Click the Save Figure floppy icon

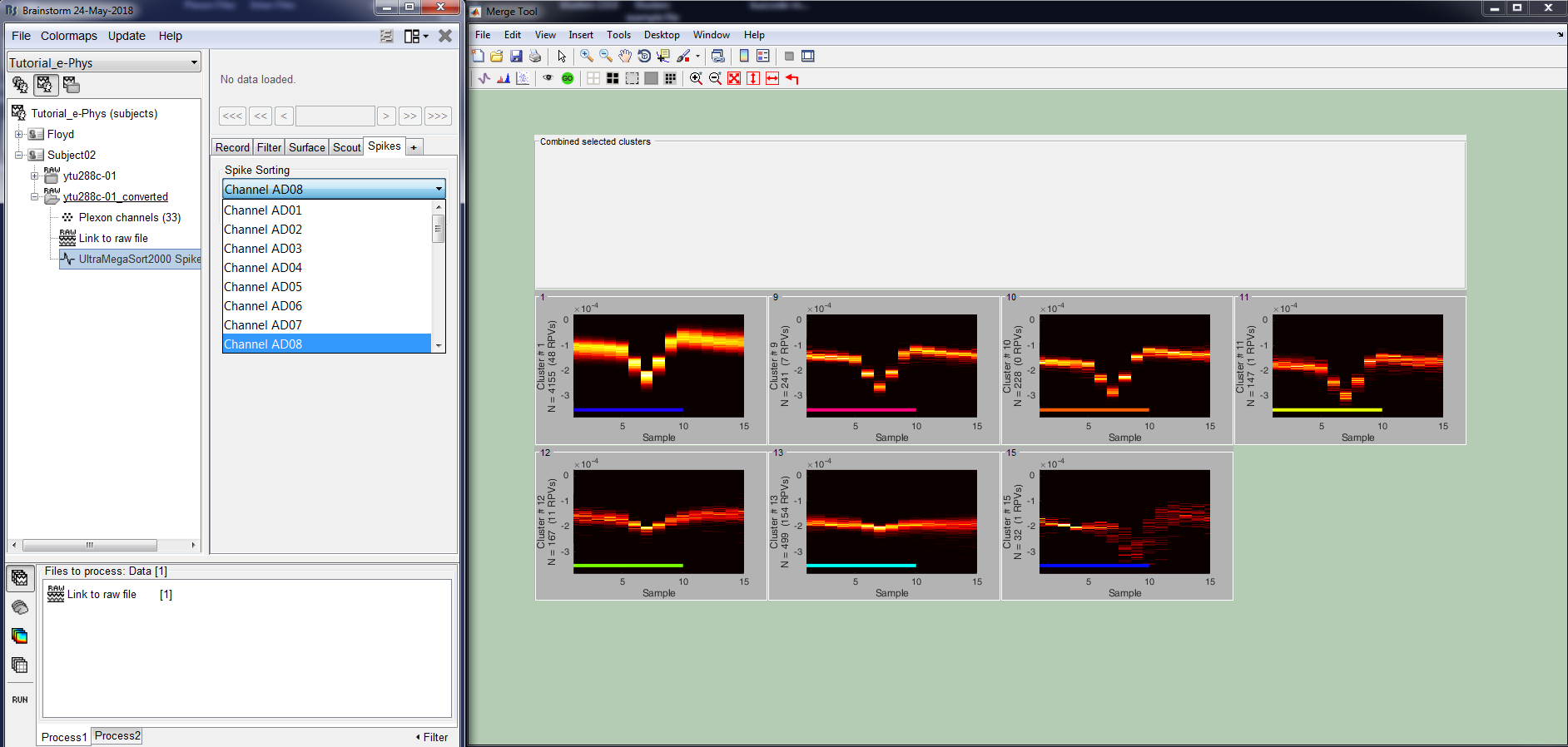click(x=516, y=56)
